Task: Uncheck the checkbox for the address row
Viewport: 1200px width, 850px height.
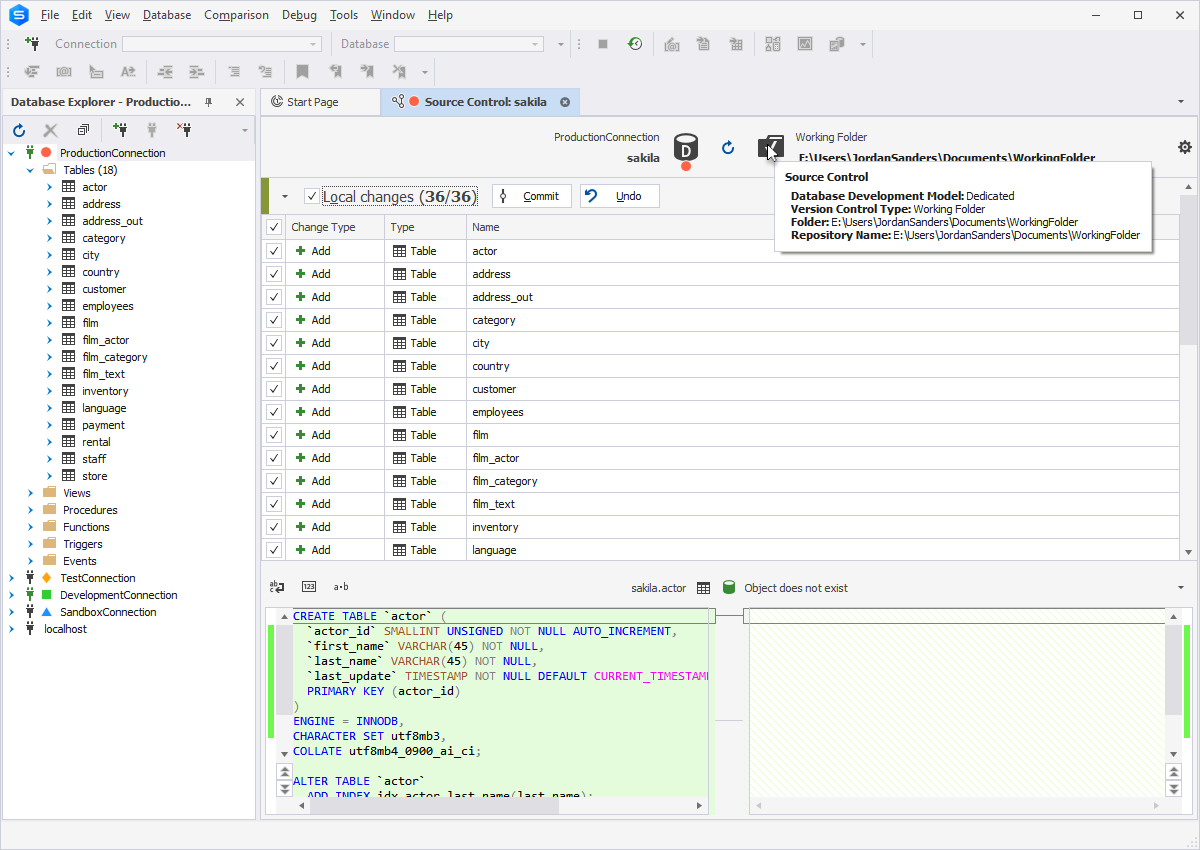Action: tap(274, 274)
